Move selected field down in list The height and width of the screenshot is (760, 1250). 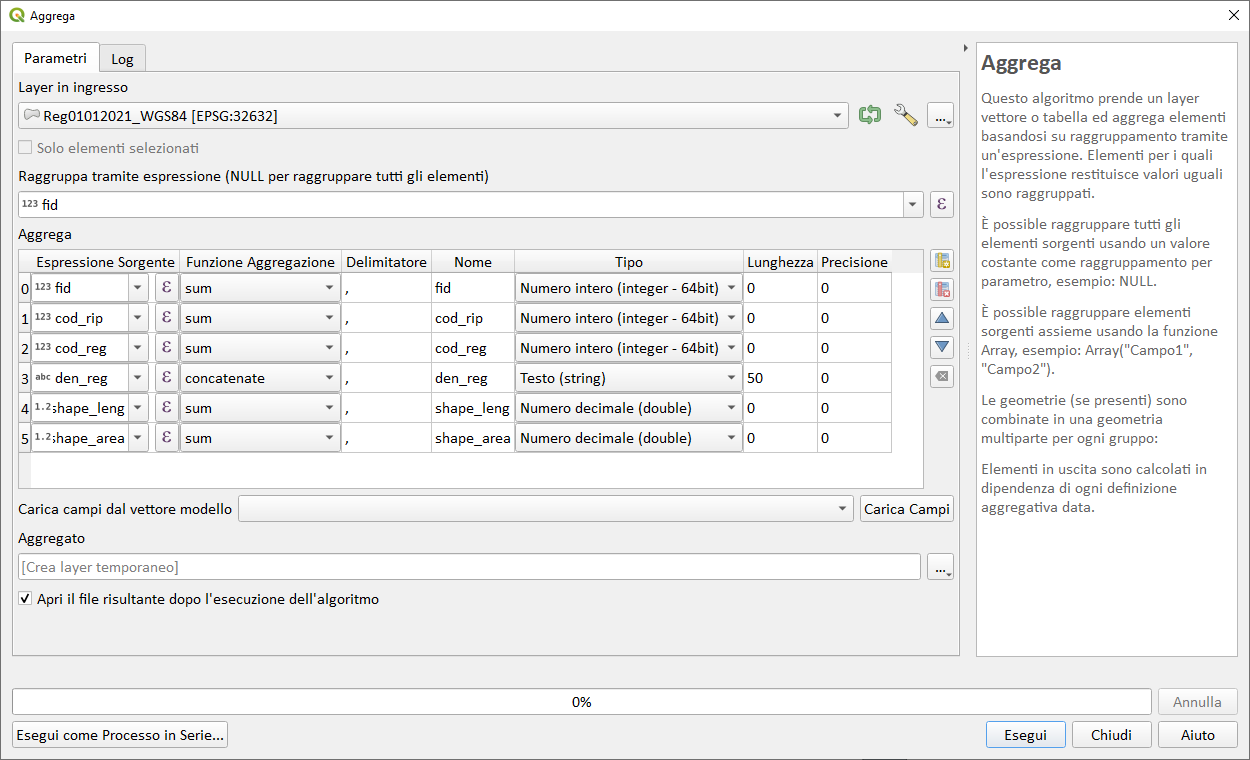point(941,347)
